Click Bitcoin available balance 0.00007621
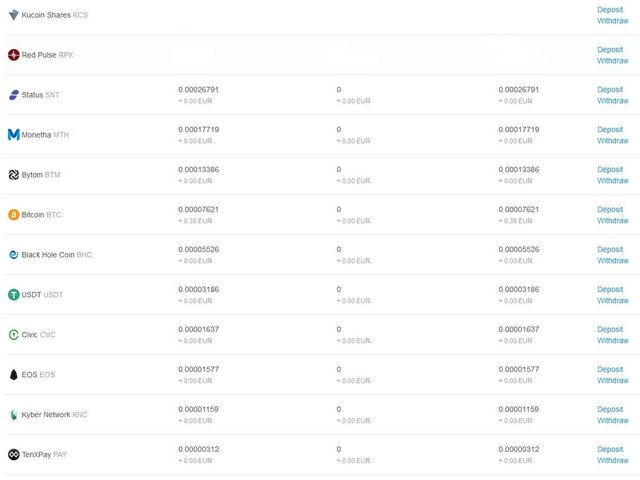This screenshot has width=640, height=480. point(198,210)
